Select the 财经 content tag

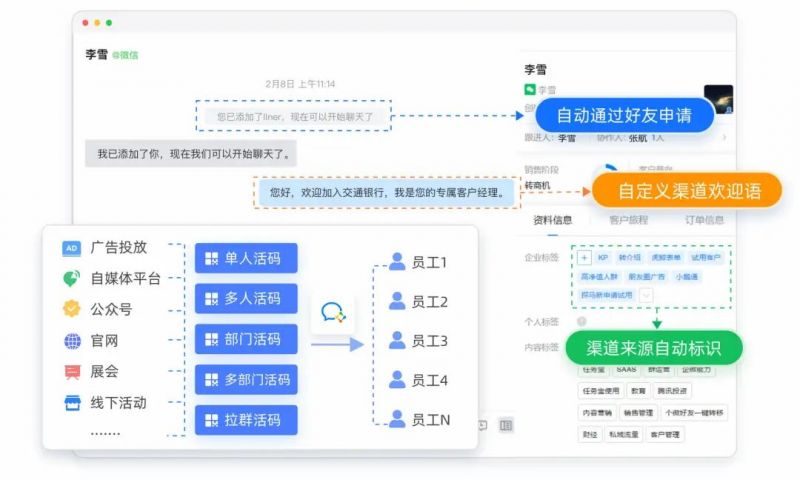pyautogui.click(x=590, y=435)
